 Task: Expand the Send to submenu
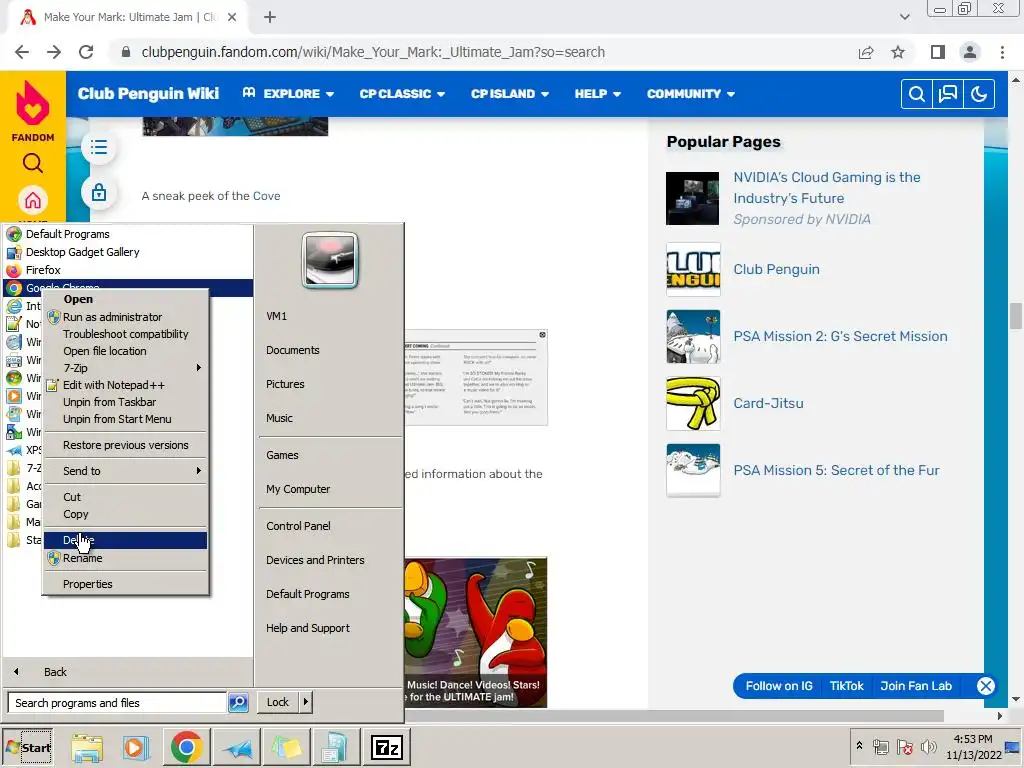pos(125,471)
